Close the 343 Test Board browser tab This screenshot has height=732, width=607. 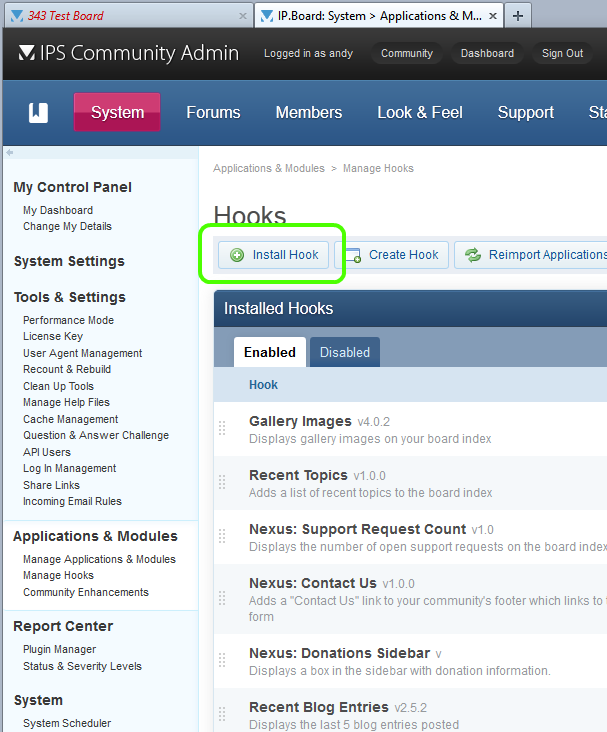(243, 16)
